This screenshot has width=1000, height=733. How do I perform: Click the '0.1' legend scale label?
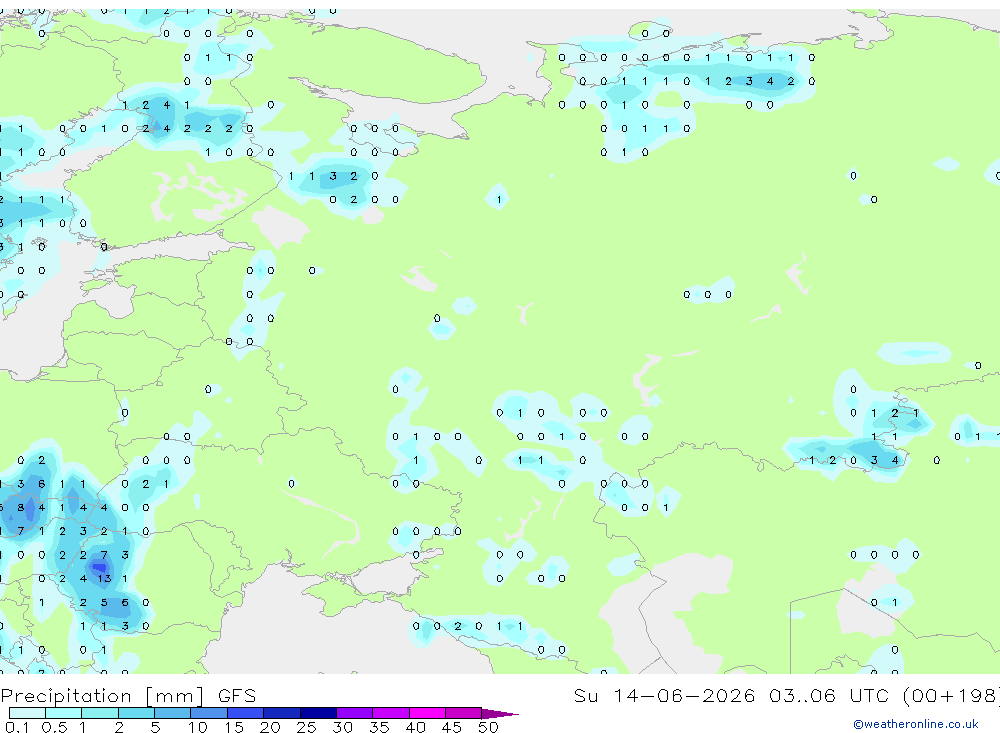[x=17, y=727]
